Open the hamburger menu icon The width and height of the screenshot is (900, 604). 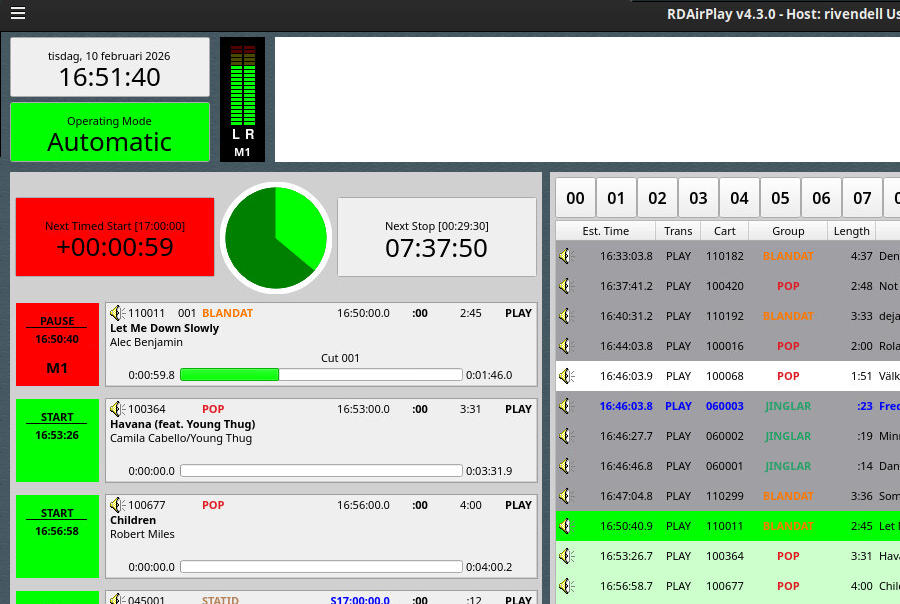pyautogui.click(x=18, y=13)
